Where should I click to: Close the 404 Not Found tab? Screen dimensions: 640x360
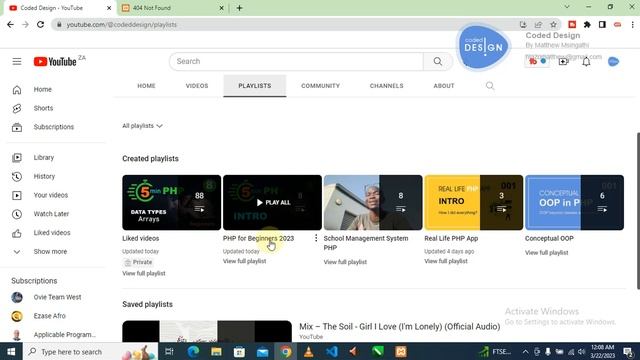[x=221, y=8]
